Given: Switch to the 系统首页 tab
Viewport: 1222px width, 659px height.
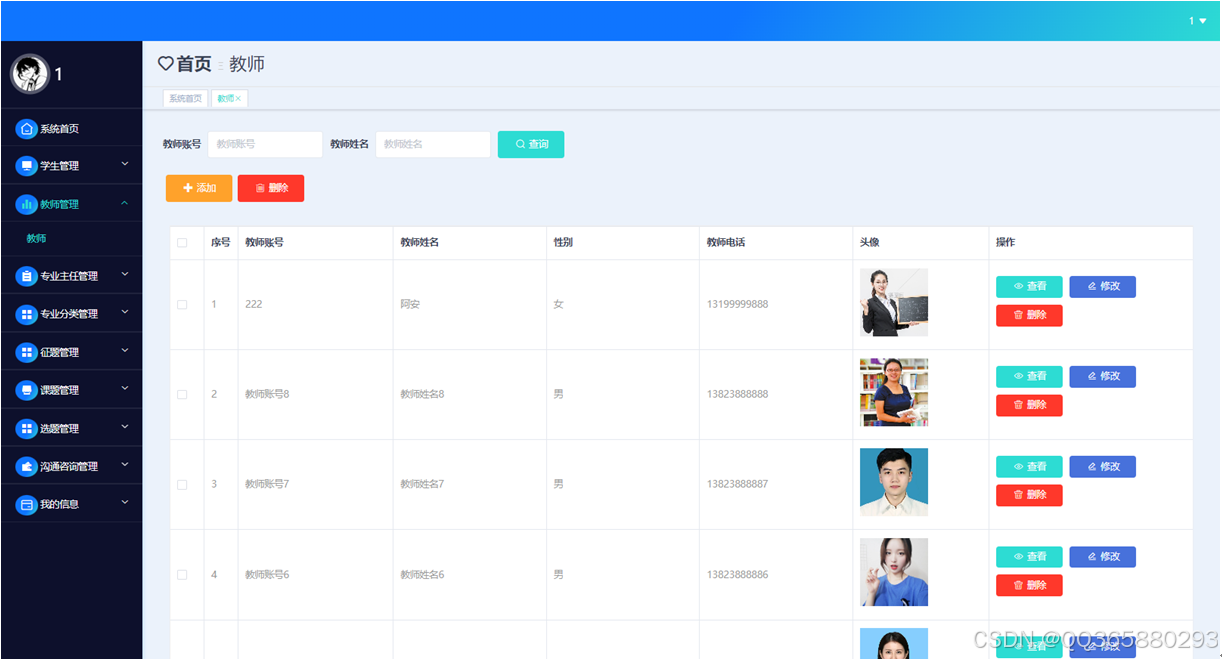Looking at the screenshot, I should point(185,99).
